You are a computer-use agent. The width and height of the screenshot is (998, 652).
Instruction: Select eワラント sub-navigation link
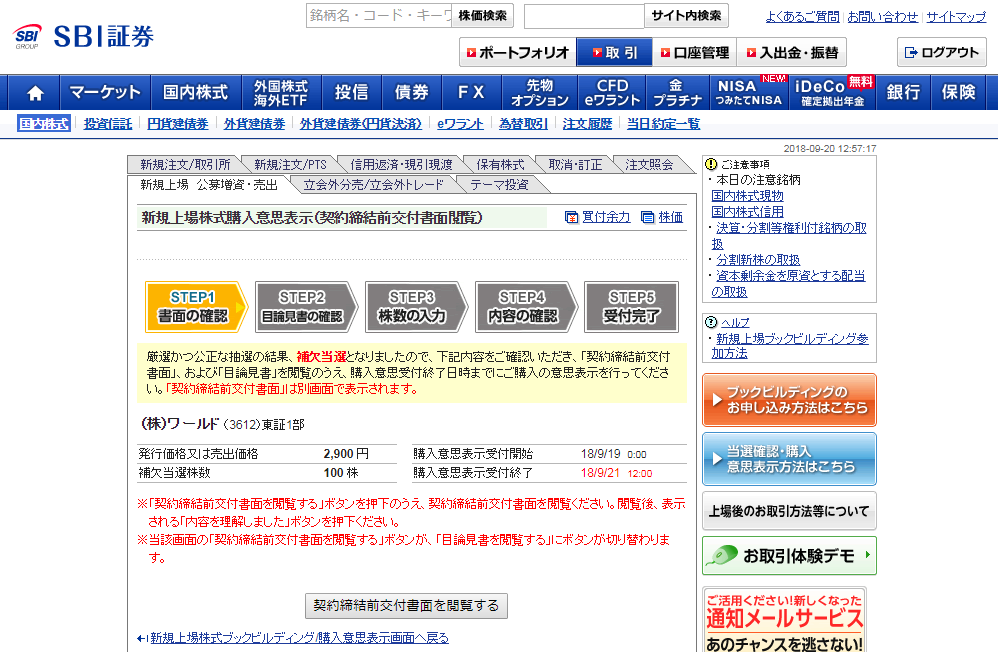click(x=460, y=124)
